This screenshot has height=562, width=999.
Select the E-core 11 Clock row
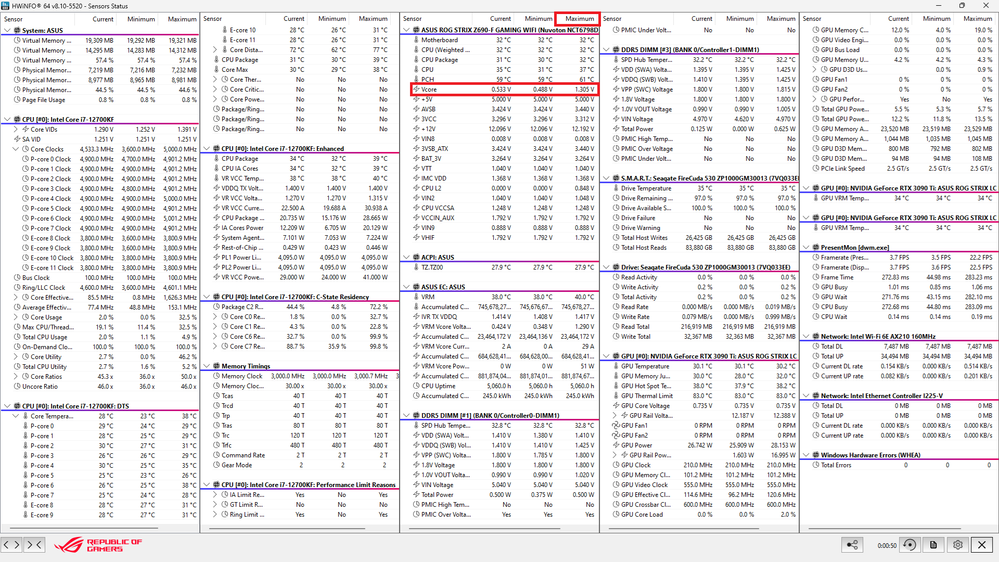[x=100, y=268]
